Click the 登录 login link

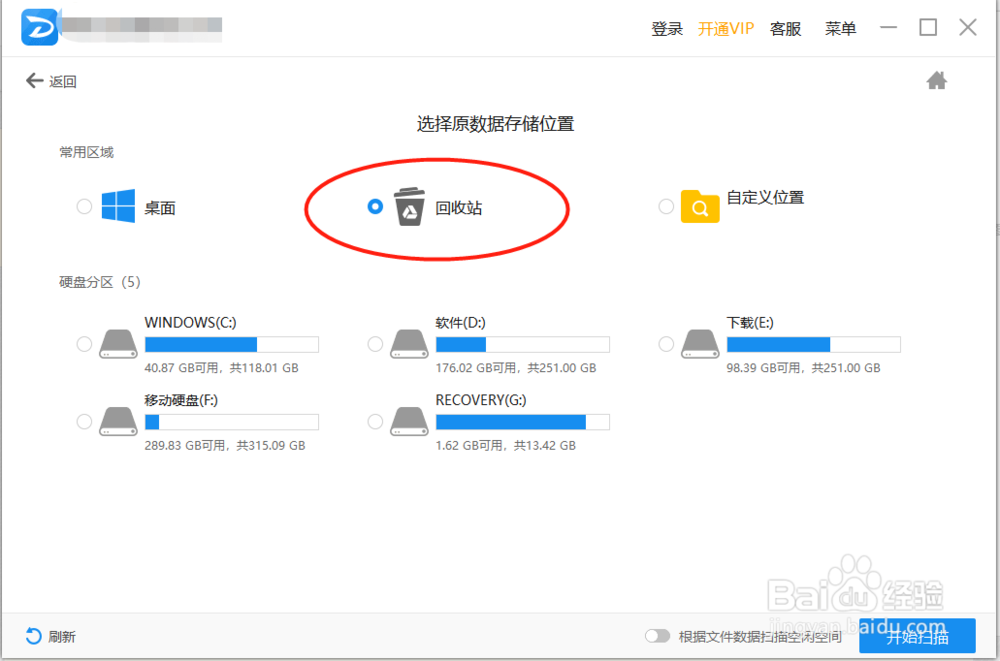click(666, 29)
